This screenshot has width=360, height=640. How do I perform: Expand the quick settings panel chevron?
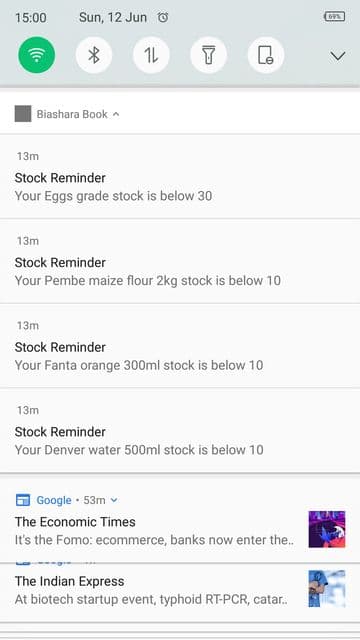[338, 56]
